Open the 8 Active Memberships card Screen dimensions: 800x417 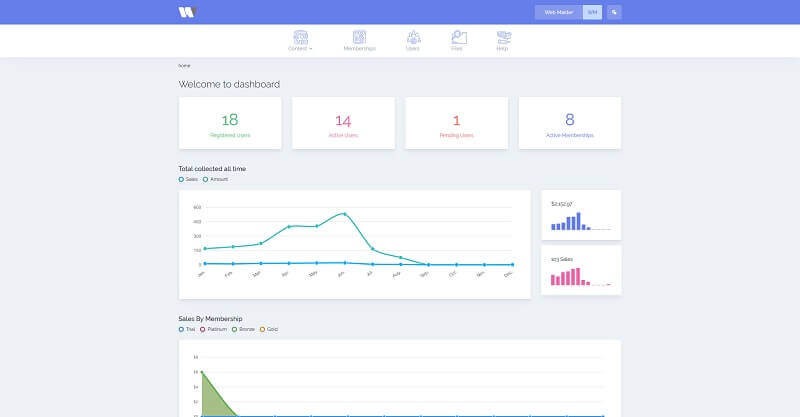click(570, 123)
